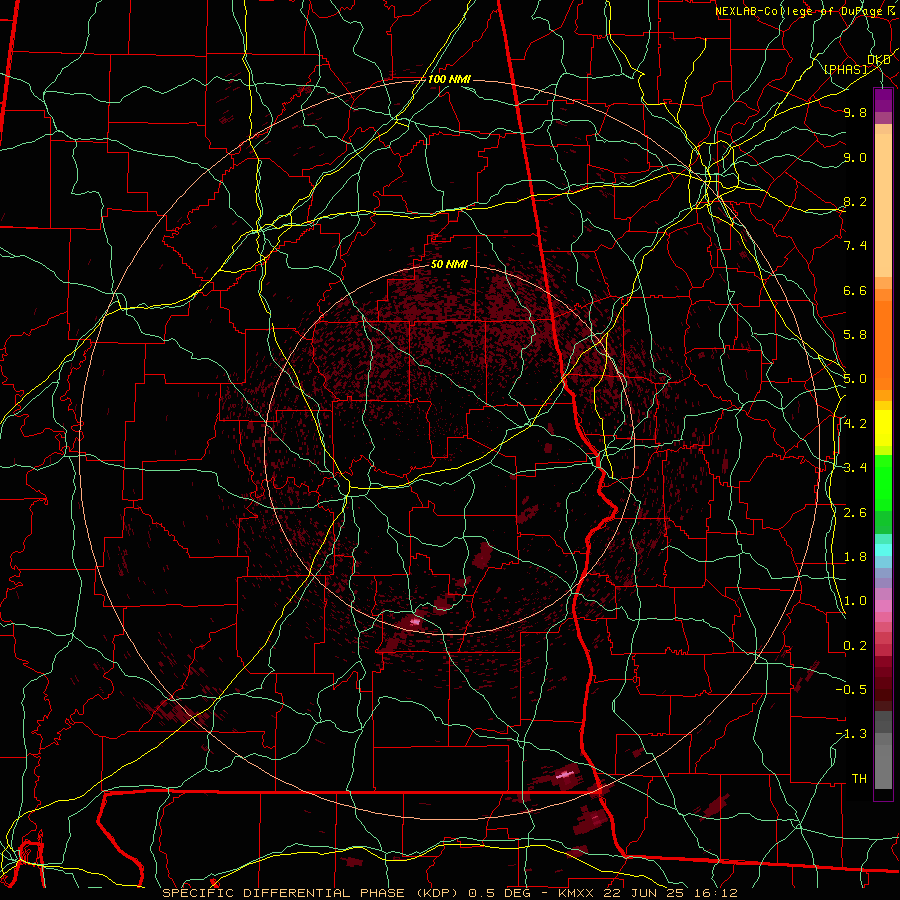
Task: Click the 3.4 value on color scale
Action: pos(855,468)
